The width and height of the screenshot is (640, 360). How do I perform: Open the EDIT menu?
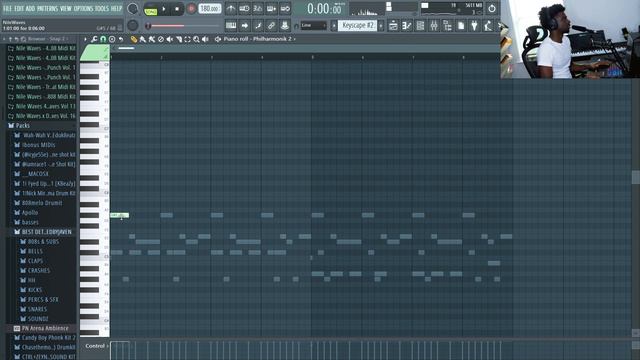pyautogui.click(x=19, y=8)
